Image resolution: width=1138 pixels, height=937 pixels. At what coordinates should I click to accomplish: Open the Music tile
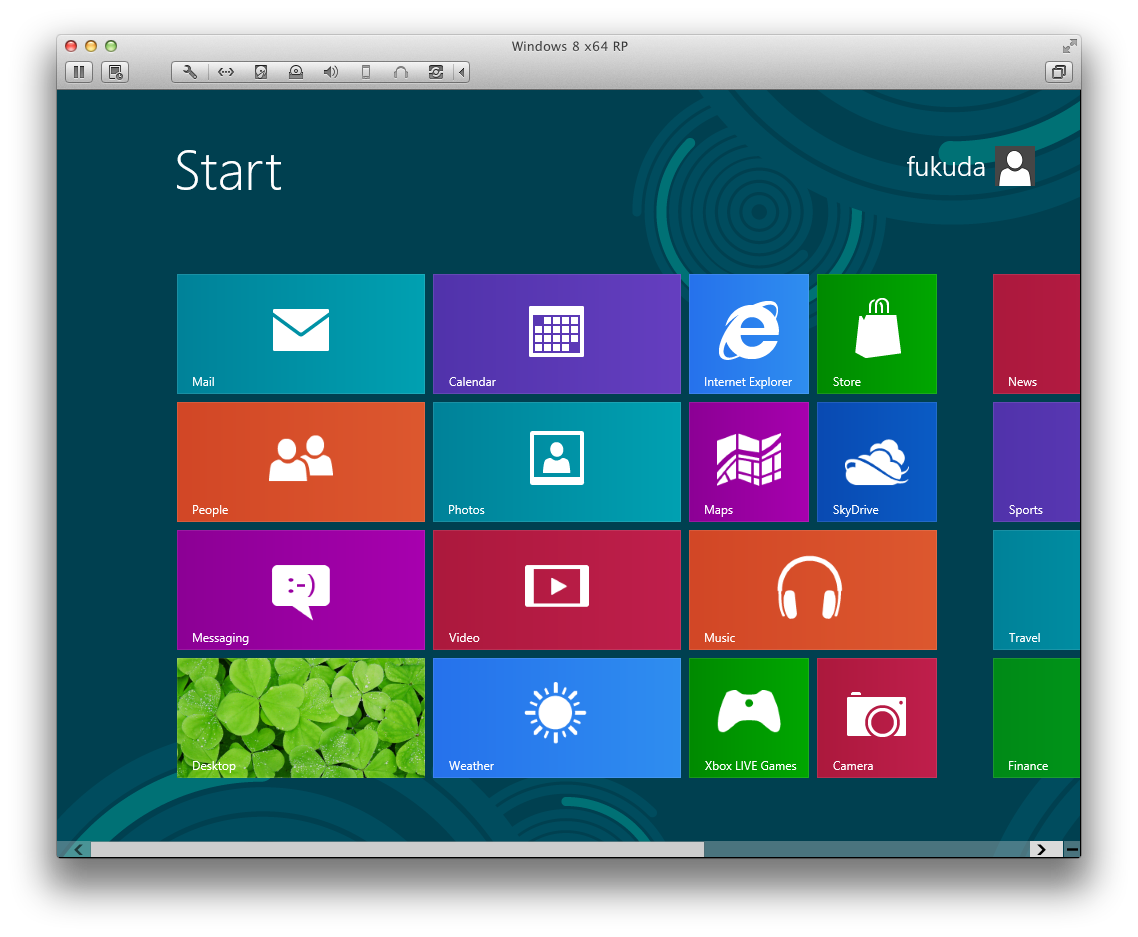(813, 590)
